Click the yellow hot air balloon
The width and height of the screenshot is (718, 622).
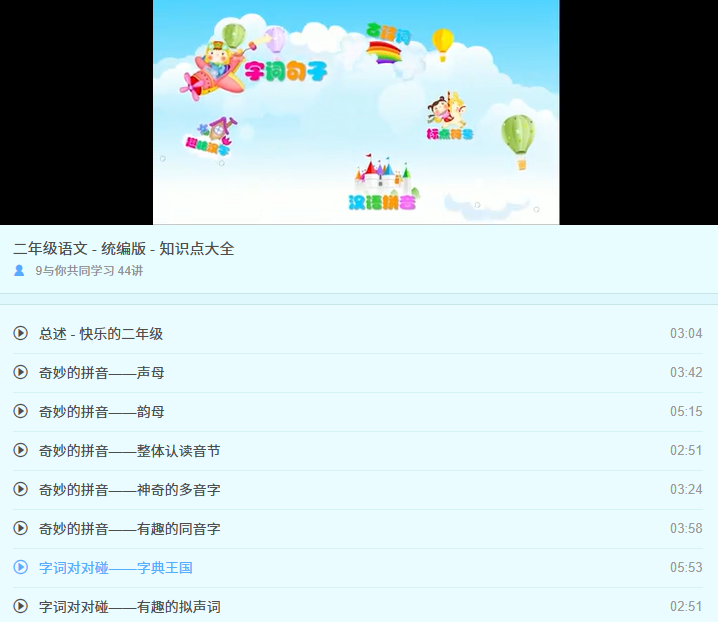click(x=442, y=43)
